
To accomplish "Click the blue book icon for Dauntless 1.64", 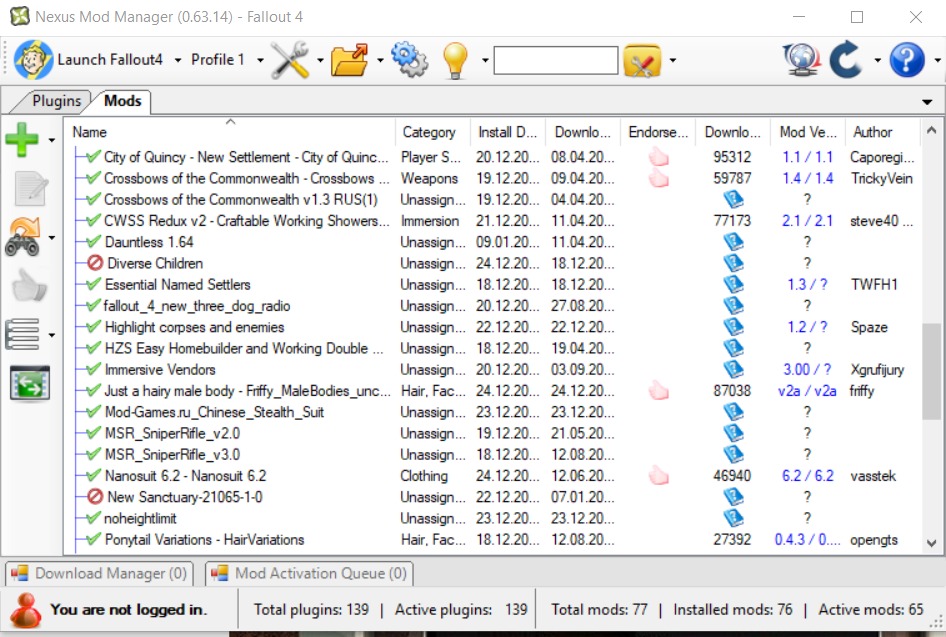I will point(733,242).
